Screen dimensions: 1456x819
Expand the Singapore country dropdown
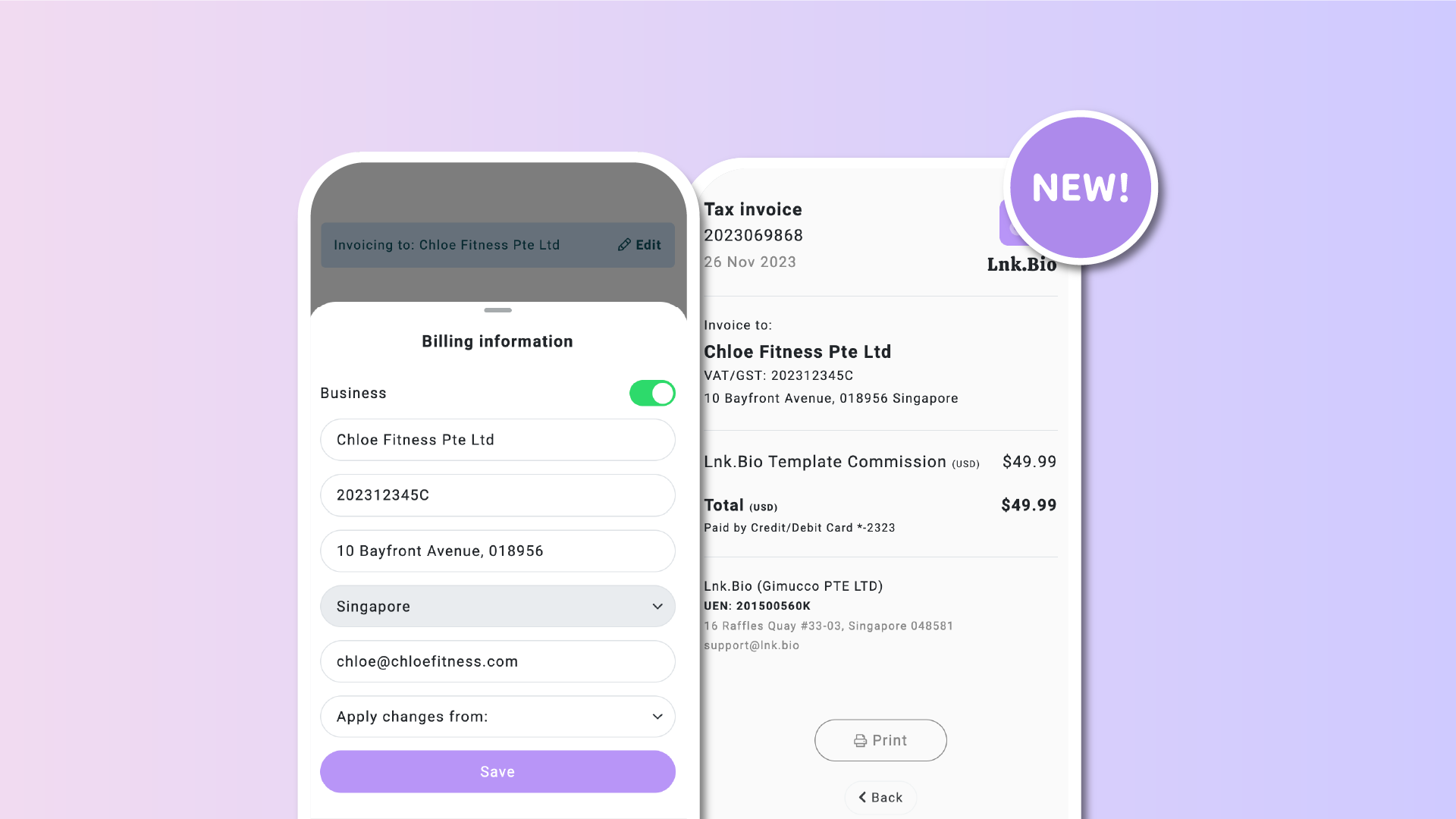pyautogui.click(x=657, y=605)
